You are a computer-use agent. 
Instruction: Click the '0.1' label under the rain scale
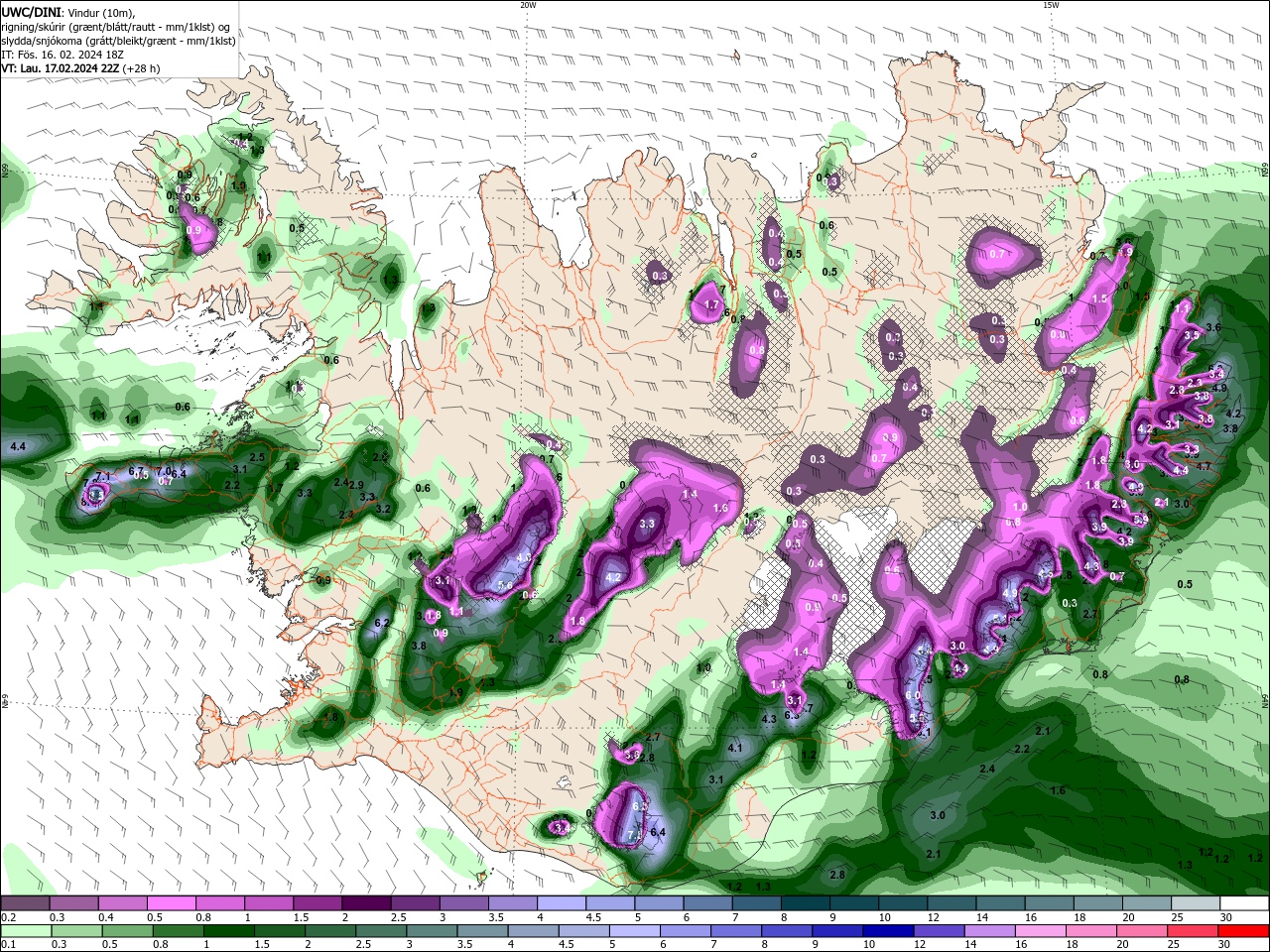click(7, 945)
